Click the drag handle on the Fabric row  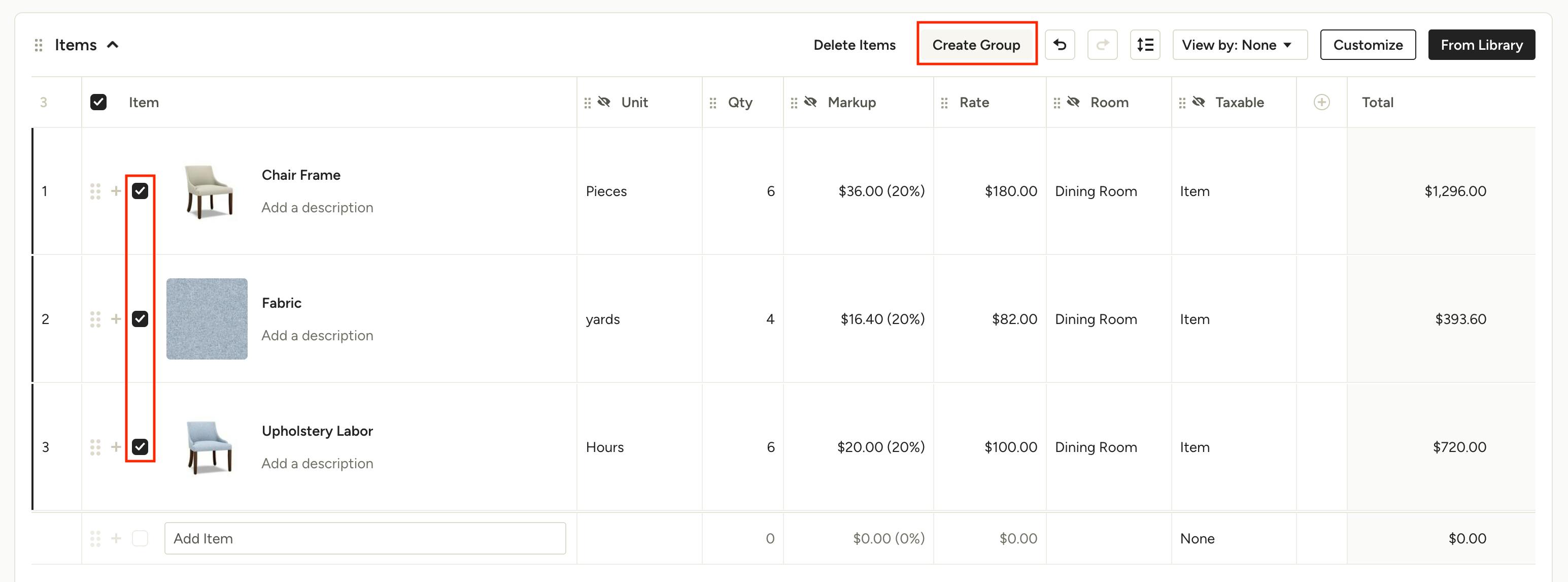point(95,319)
